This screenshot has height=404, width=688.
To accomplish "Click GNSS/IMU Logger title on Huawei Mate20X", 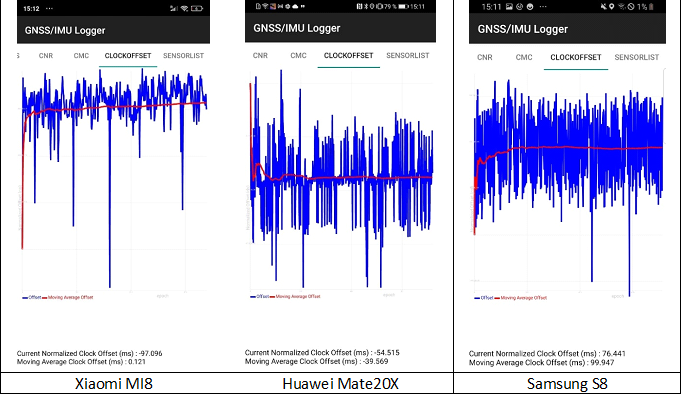I will pos(297,28).
